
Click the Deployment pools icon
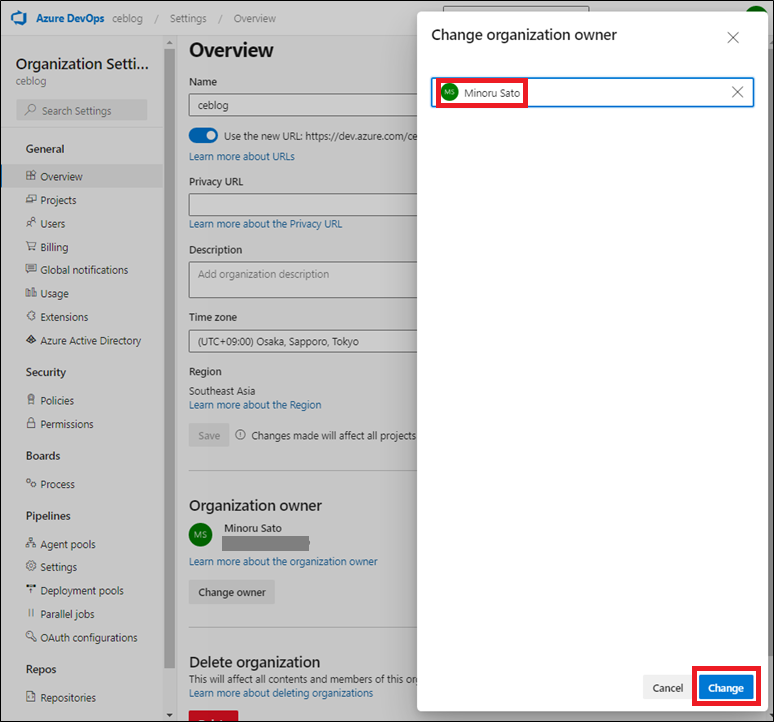coord(31,590)
